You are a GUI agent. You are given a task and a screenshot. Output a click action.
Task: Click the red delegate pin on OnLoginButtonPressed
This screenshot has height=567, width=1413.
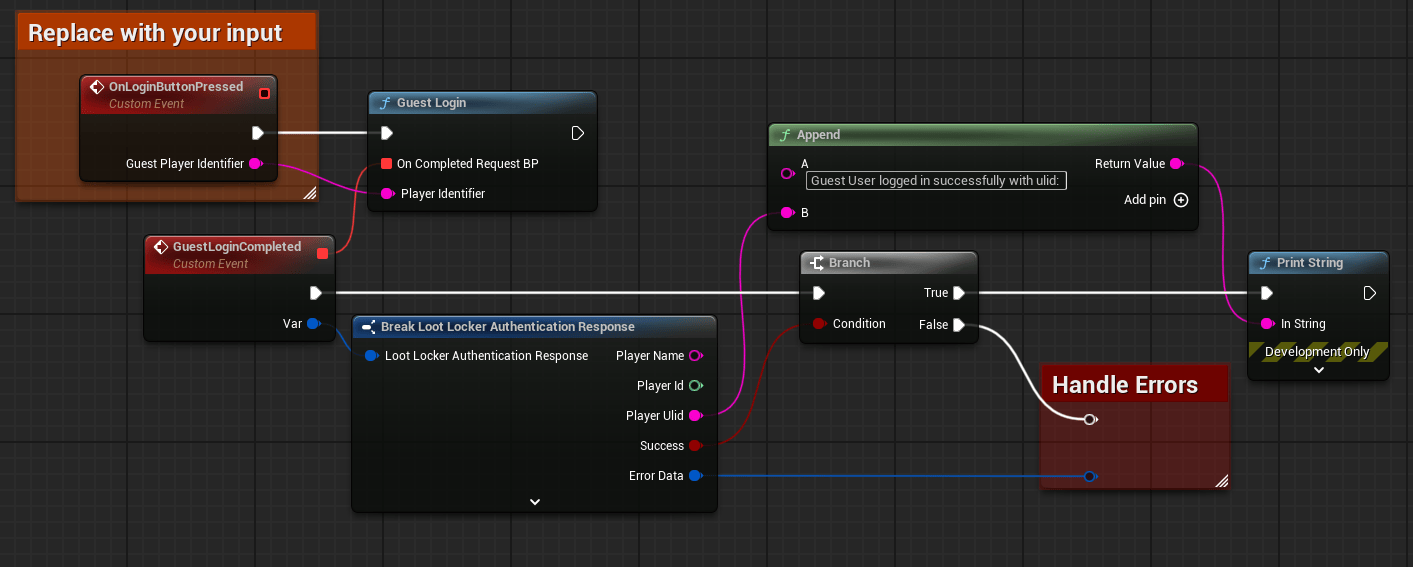click(x=264, y=94)
